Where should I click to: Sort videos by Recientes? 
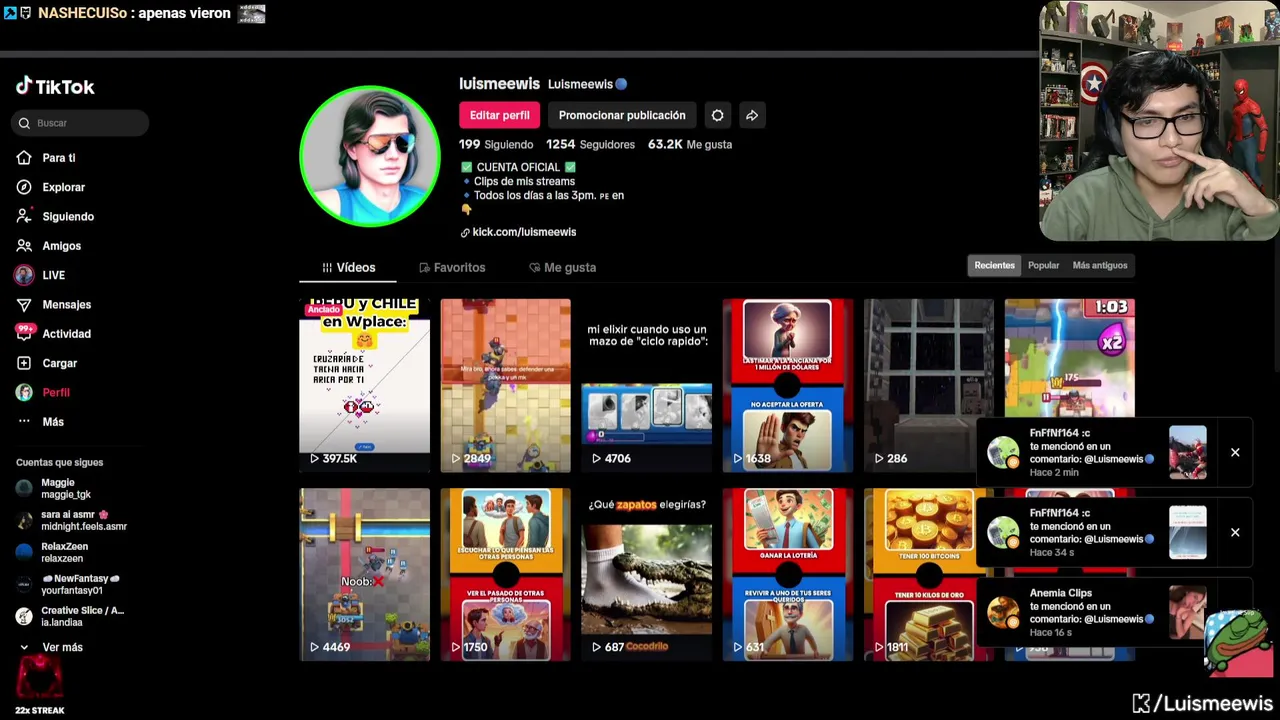pyautogui.click(x=994, y=265)
